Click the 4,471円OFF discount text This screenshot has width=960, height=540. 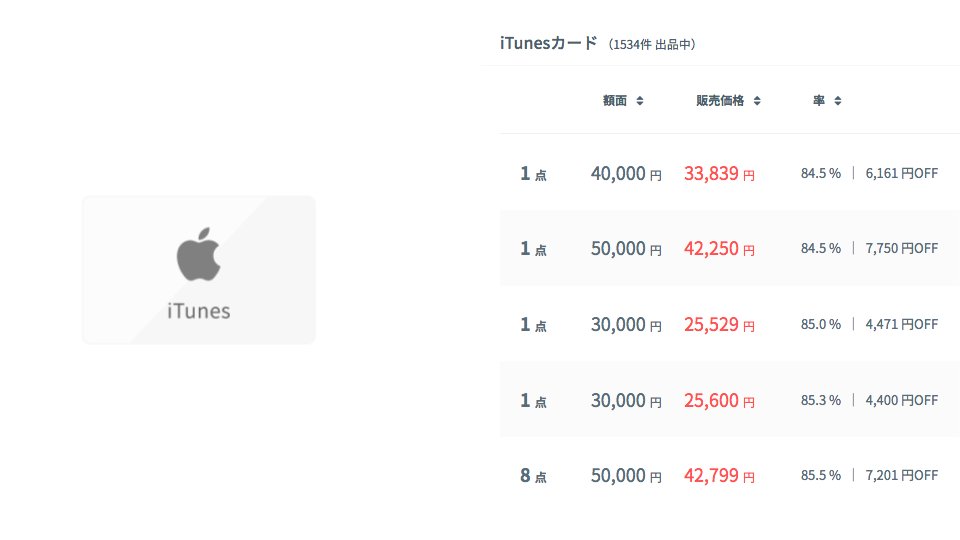pos(901,325)
